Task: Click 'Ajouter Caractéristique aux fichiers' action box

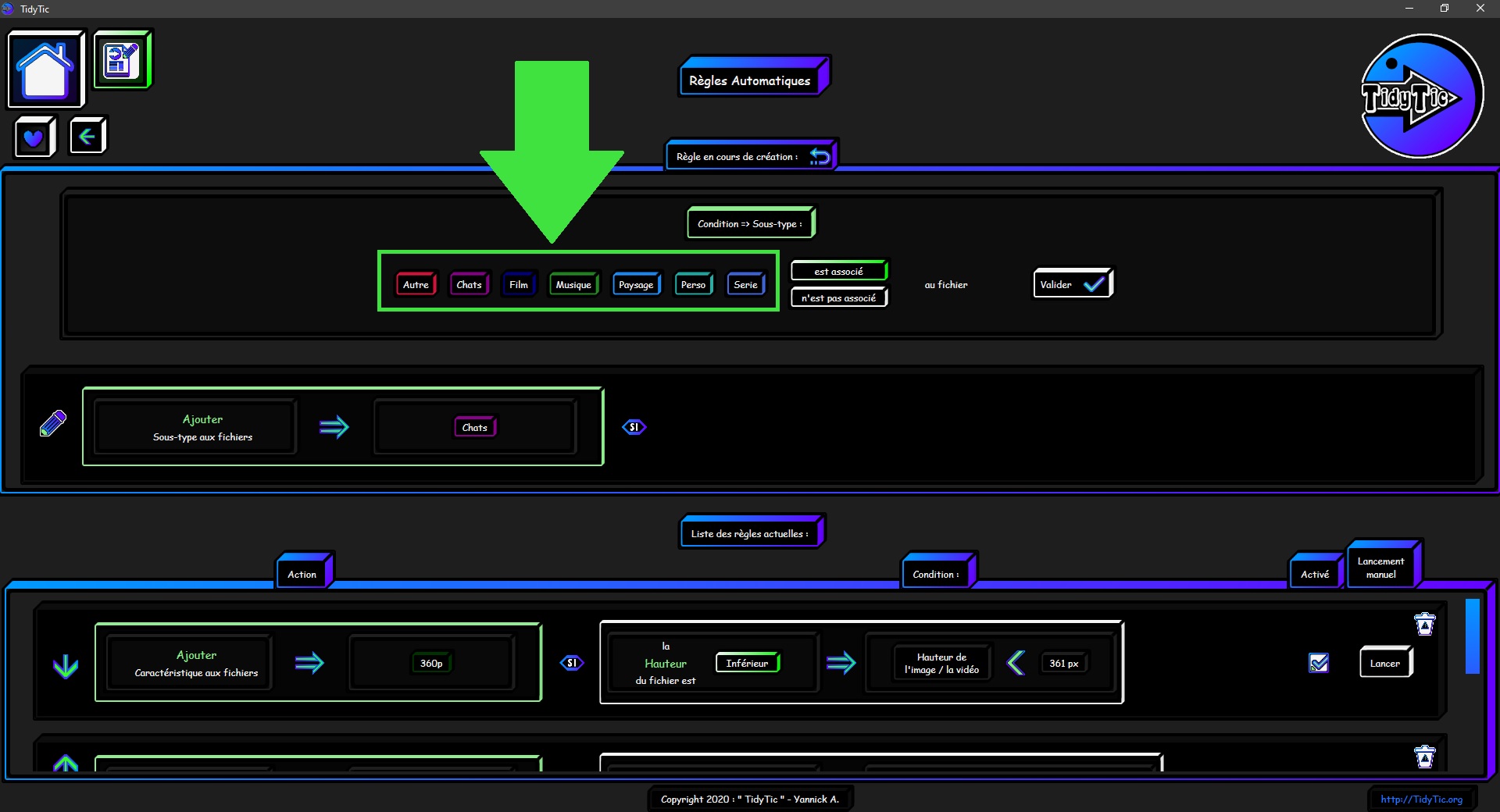Action: coord(190,663)
